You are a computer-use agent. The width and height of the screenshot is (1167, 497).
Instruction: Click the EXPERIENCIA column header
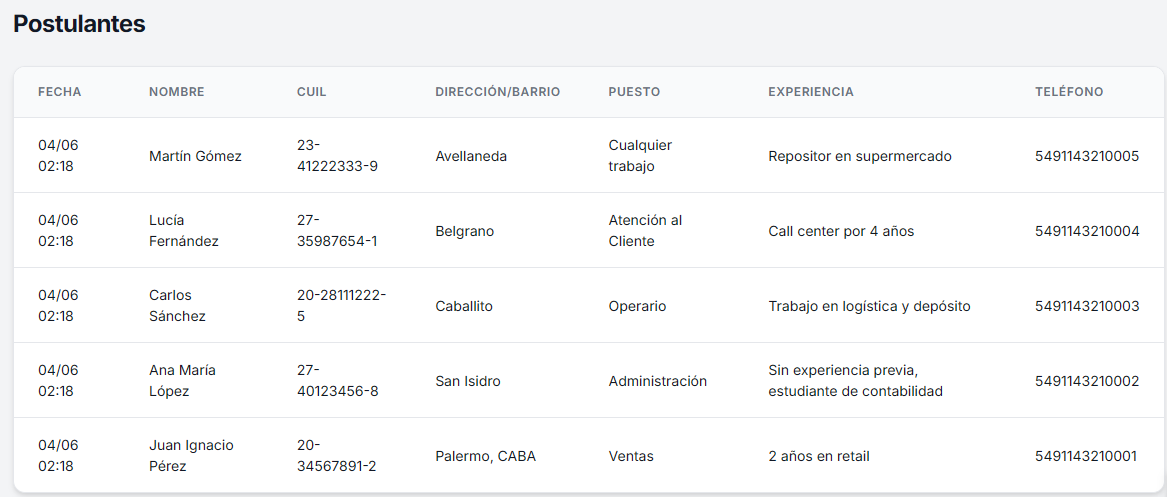(810, 92)
